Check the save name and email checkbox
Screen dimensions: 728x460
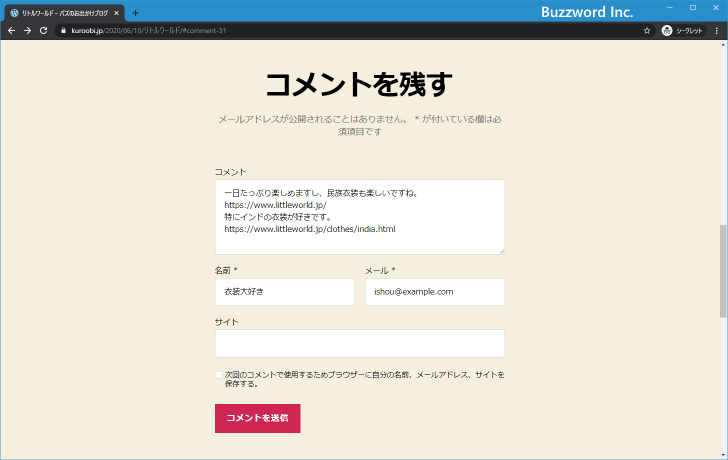pyautogui.click(x=219, y=375)
